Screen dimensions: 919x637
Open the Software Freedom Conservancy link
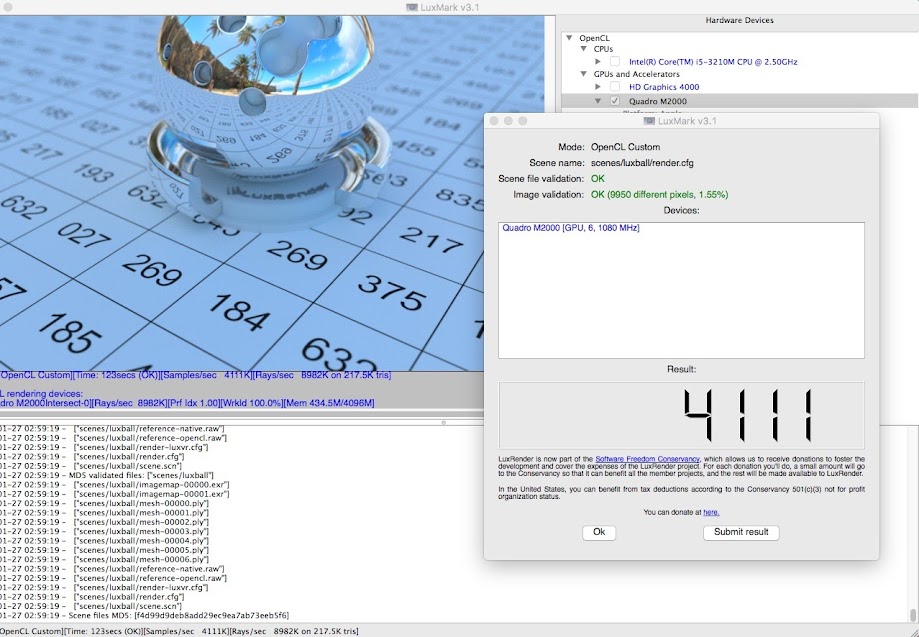point(647,459)
